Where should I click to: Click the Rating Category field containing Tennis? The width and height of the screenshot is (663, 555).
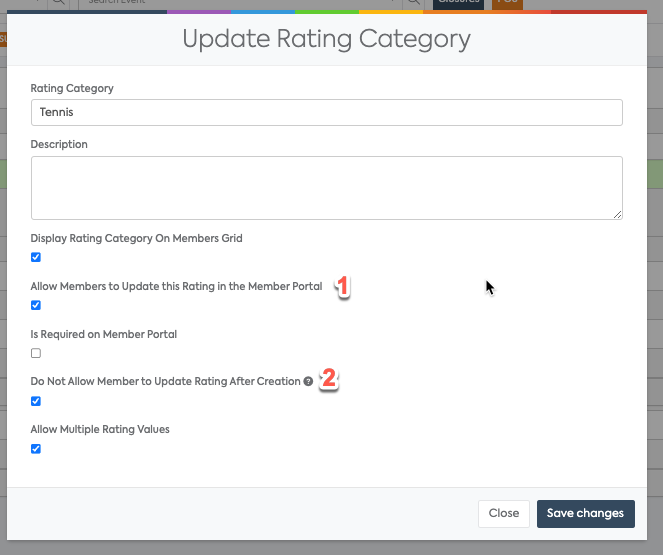(326, 112)
